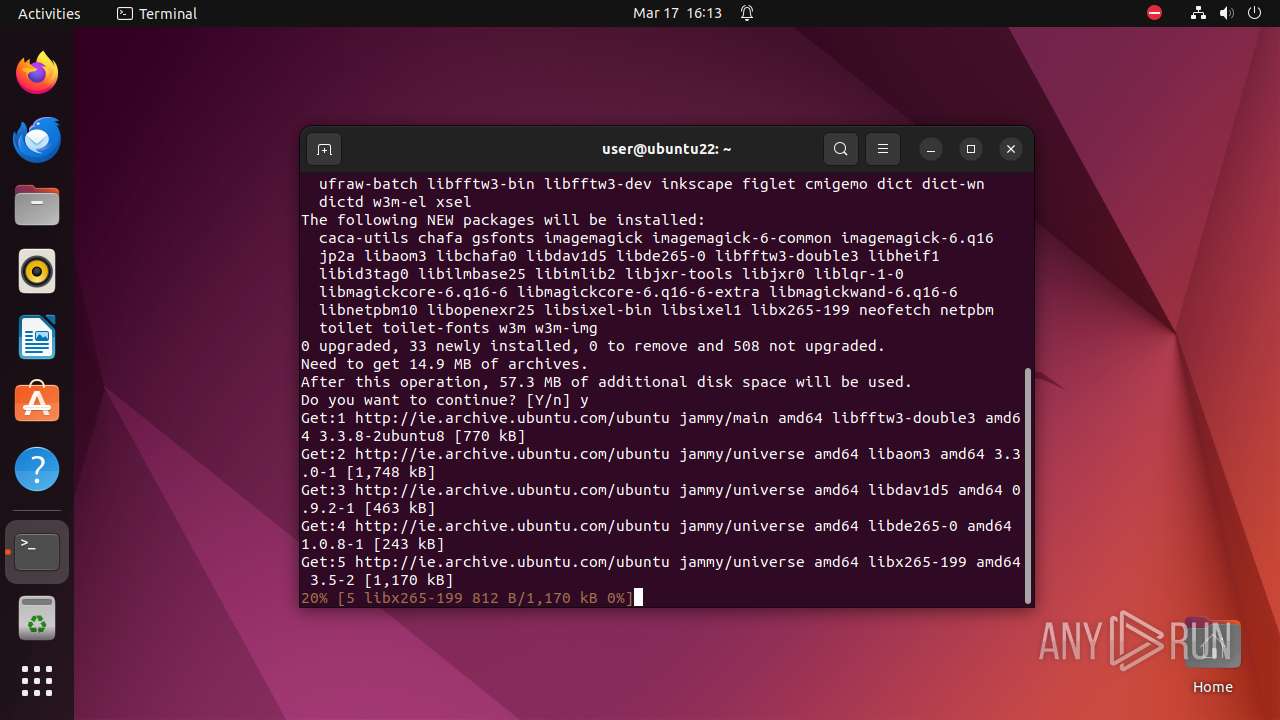Click the 'Get:3' libdav1d5 download line

pyautogui.click(x=661, y=499)
